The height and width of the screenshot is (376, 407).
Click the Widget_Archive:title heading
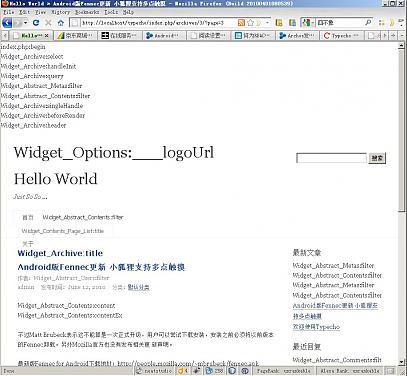pos(60,253)
